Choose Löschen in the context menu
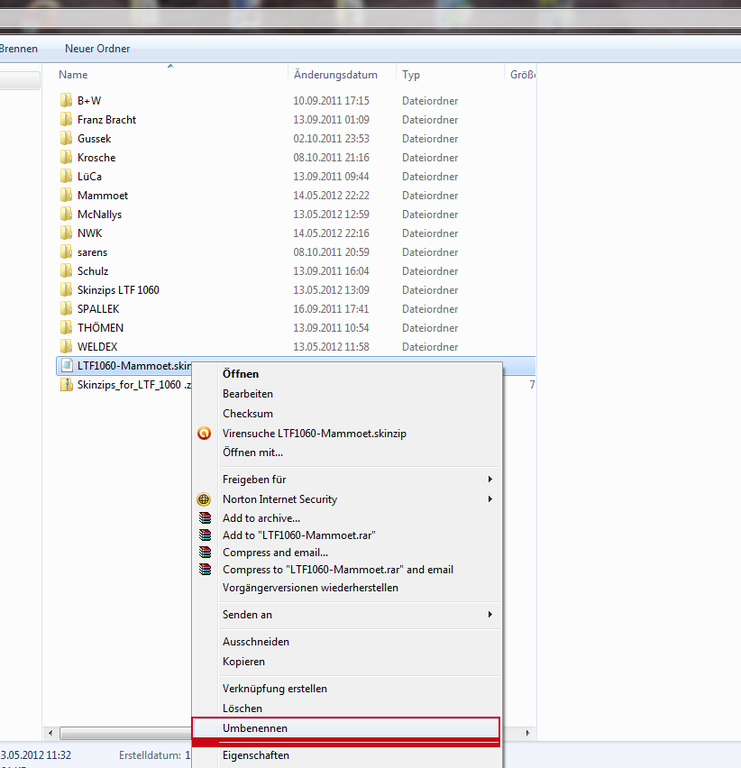 (242, 708)
